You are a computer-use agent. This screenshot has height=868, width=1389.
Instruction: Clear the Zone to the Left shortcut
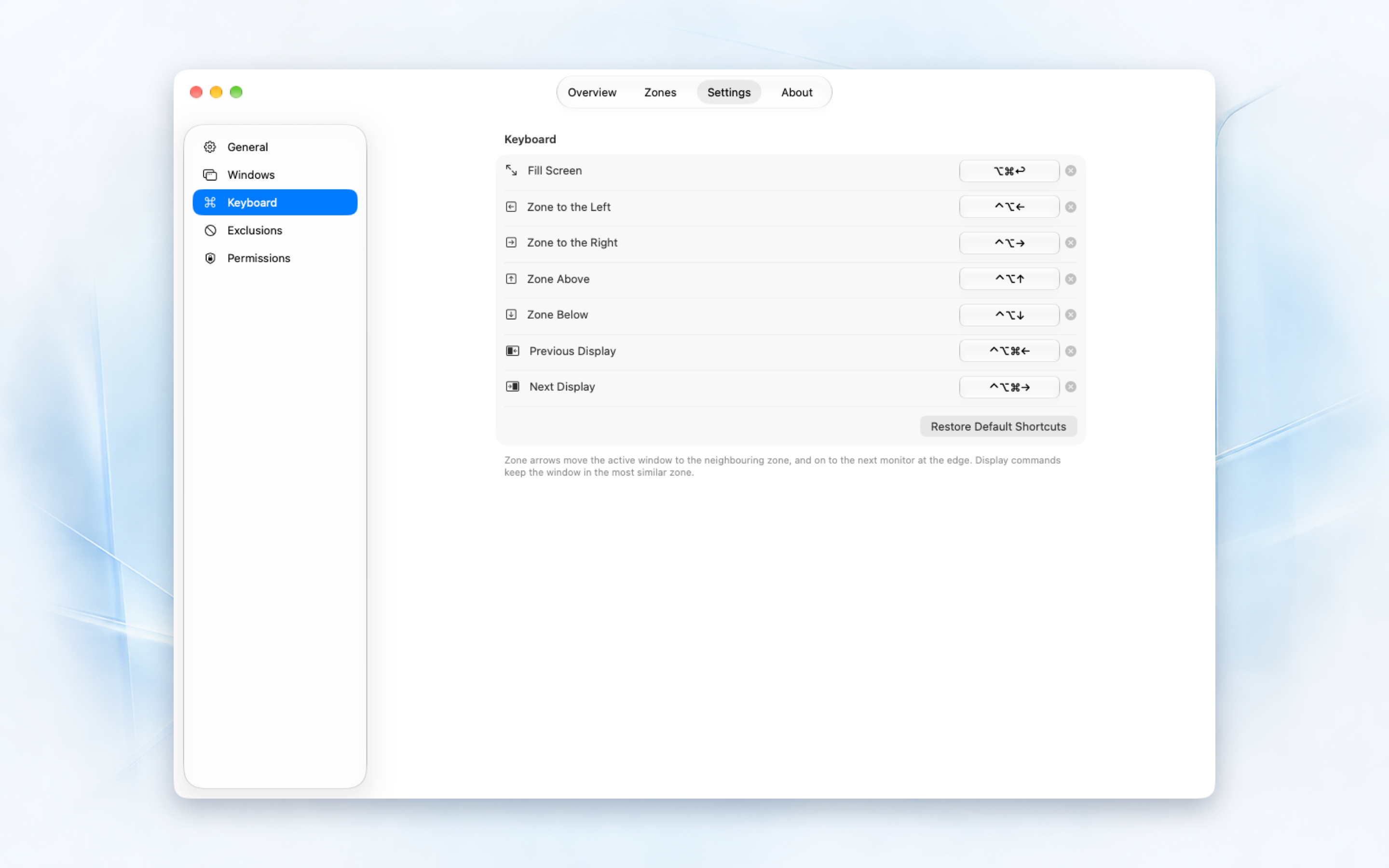[1071, 207]
